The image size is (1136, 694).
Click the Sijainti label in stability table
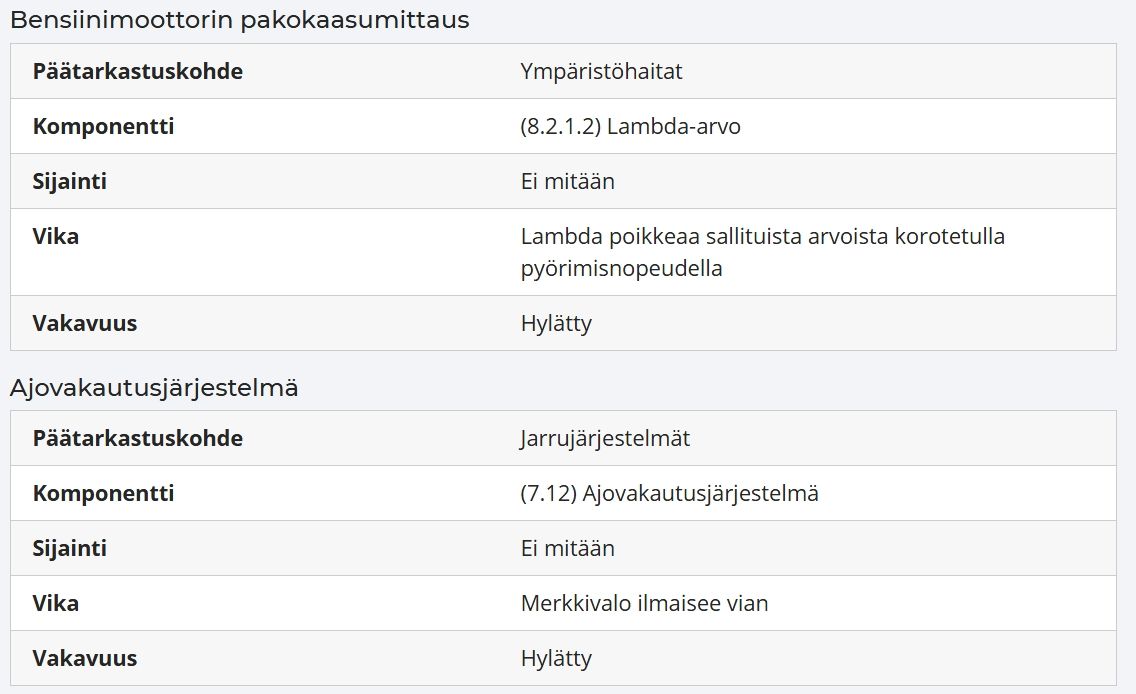[70, 548]
